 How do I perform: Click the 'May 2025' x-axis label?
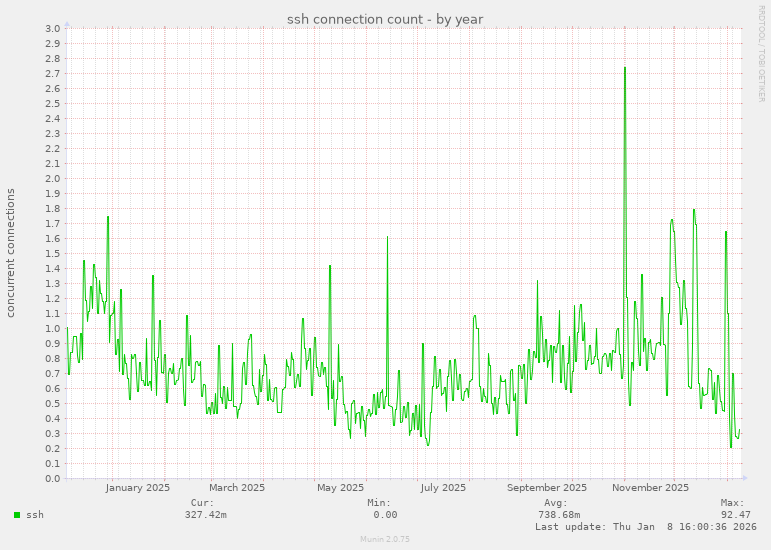pos(340,488)
